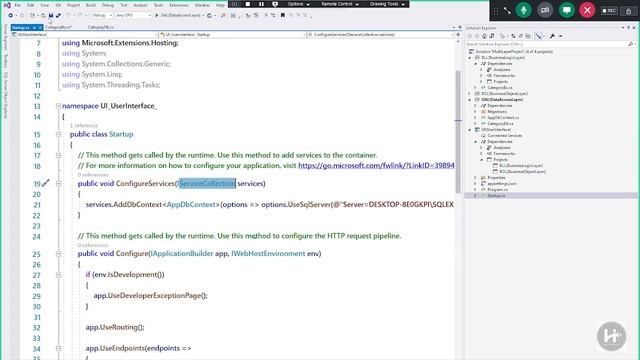
Task: Select Program.cs in Solution Explorer
Action: (x=498, y=189)
